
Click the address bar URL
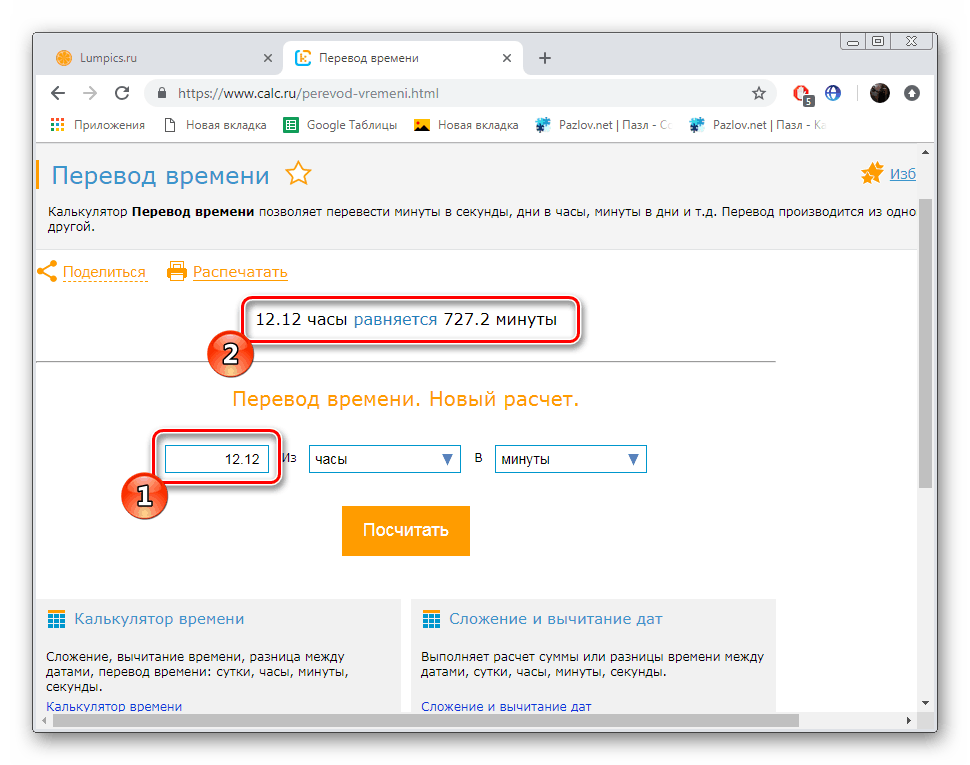click(x=308, y=93)
